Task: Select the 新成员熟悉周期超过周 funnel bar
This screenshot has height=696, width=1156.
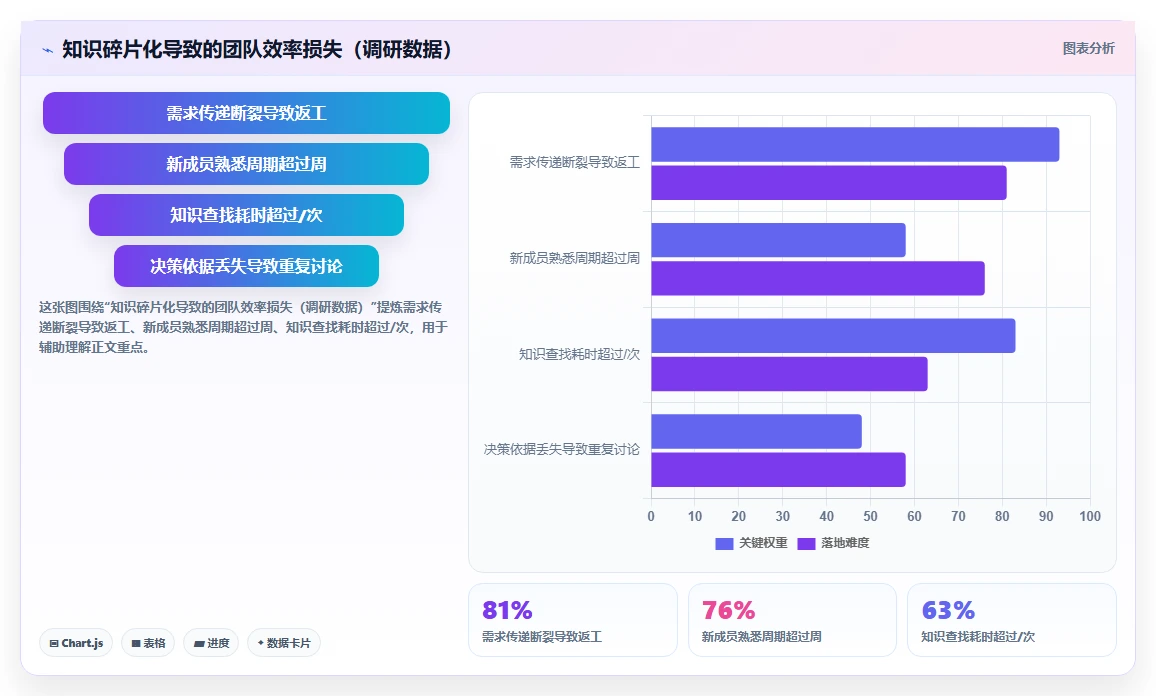Action: point(246,164)
